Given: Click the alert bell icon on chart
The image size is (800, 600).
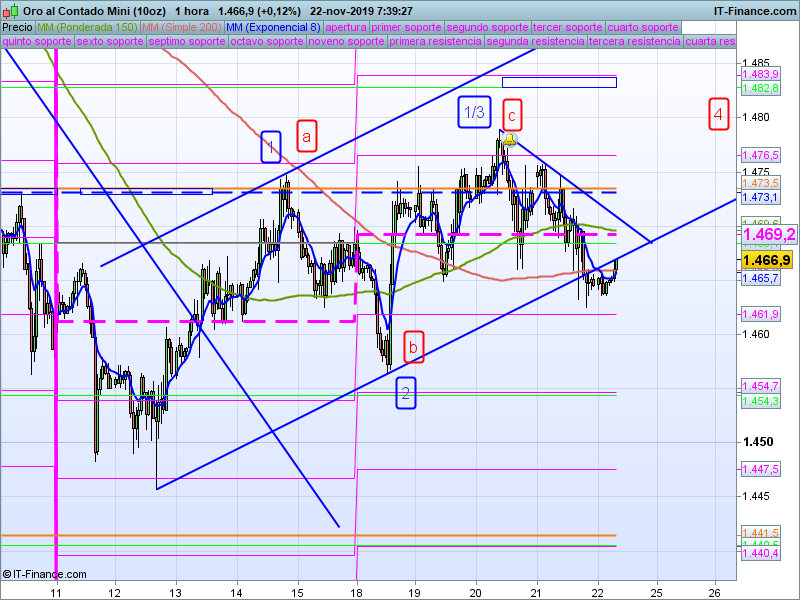Looking at the screenshot, I should 510,139.
